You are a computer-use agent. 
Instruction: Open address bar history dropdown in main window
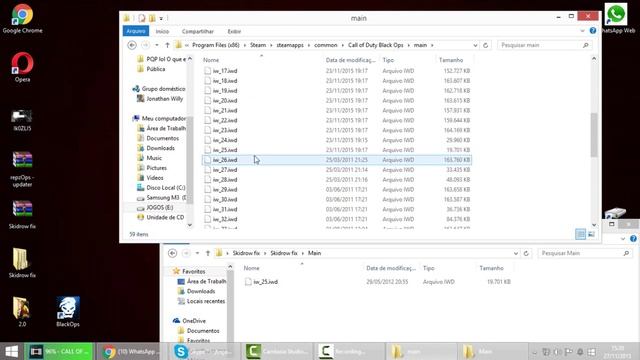[475, 45]
